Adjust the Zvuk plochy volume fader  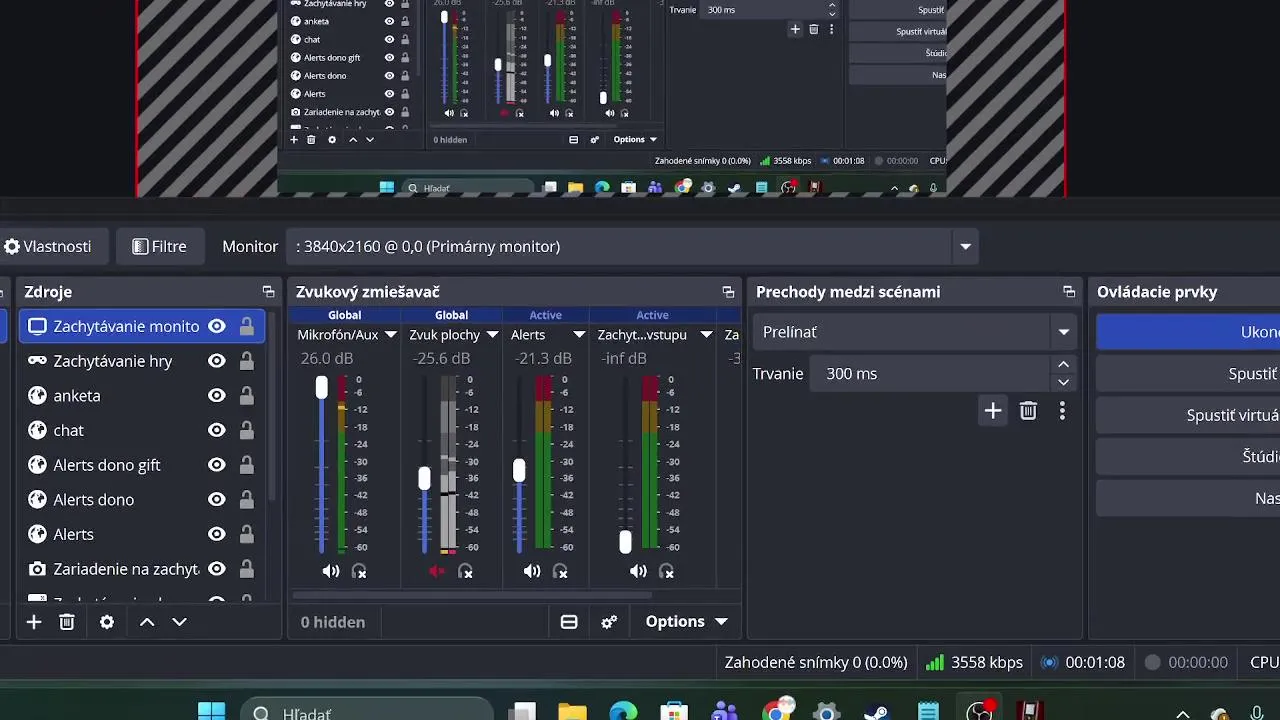(424, 478)
